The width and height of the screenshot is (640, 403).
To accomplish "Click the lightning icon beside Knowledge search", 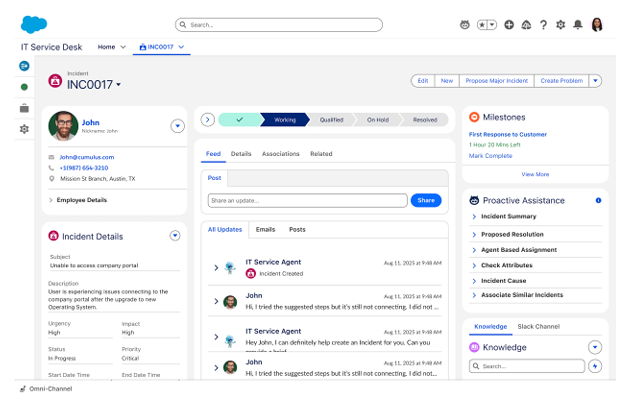I will pos(596,366).
